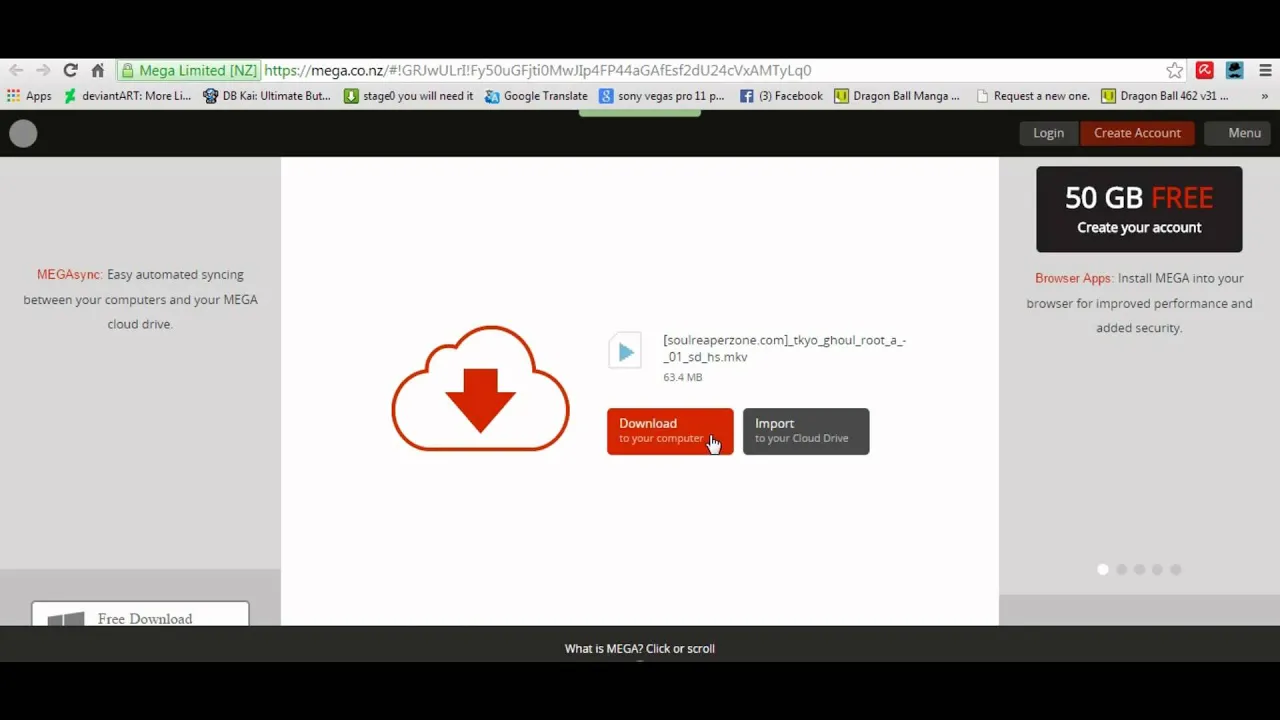Expand the bookmarks overflow chevron
Viewport: 1280px width, 720px height.
click(1265, 96)
